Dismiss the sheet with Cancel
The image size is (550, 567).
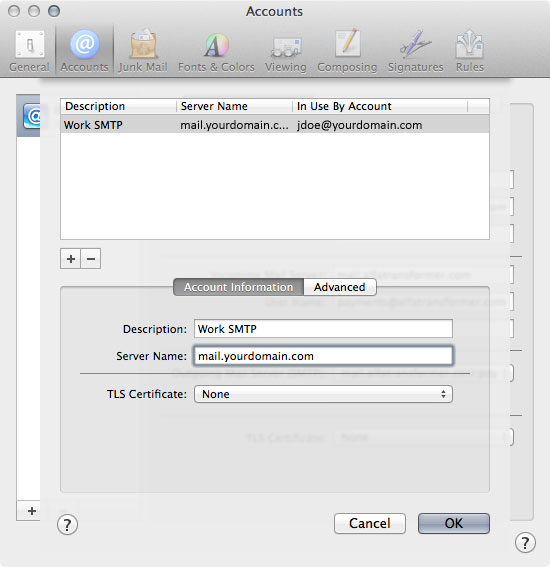pos(370,523)
